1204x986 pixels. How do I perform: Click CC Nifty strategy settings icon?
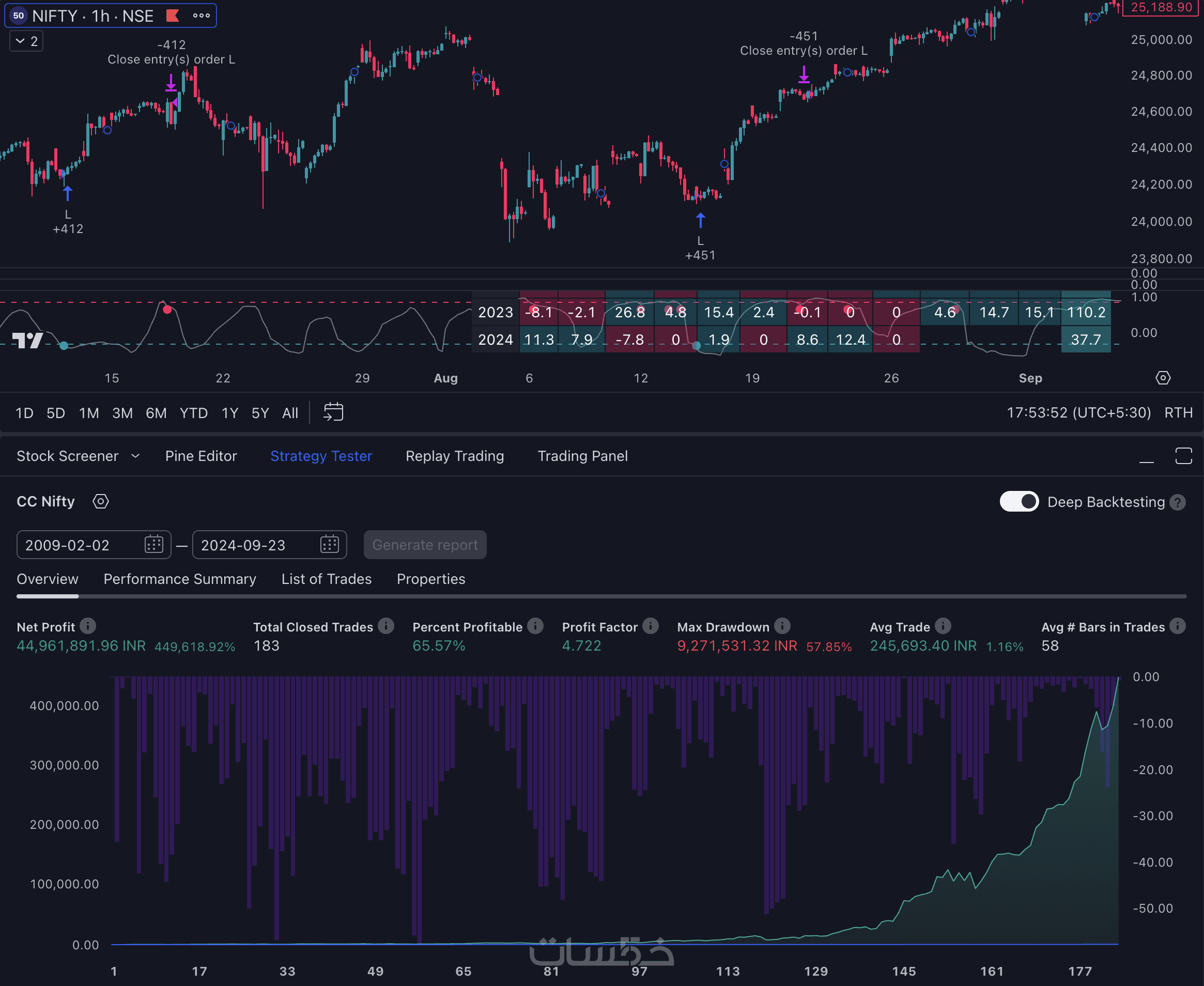tap(101, 501)
